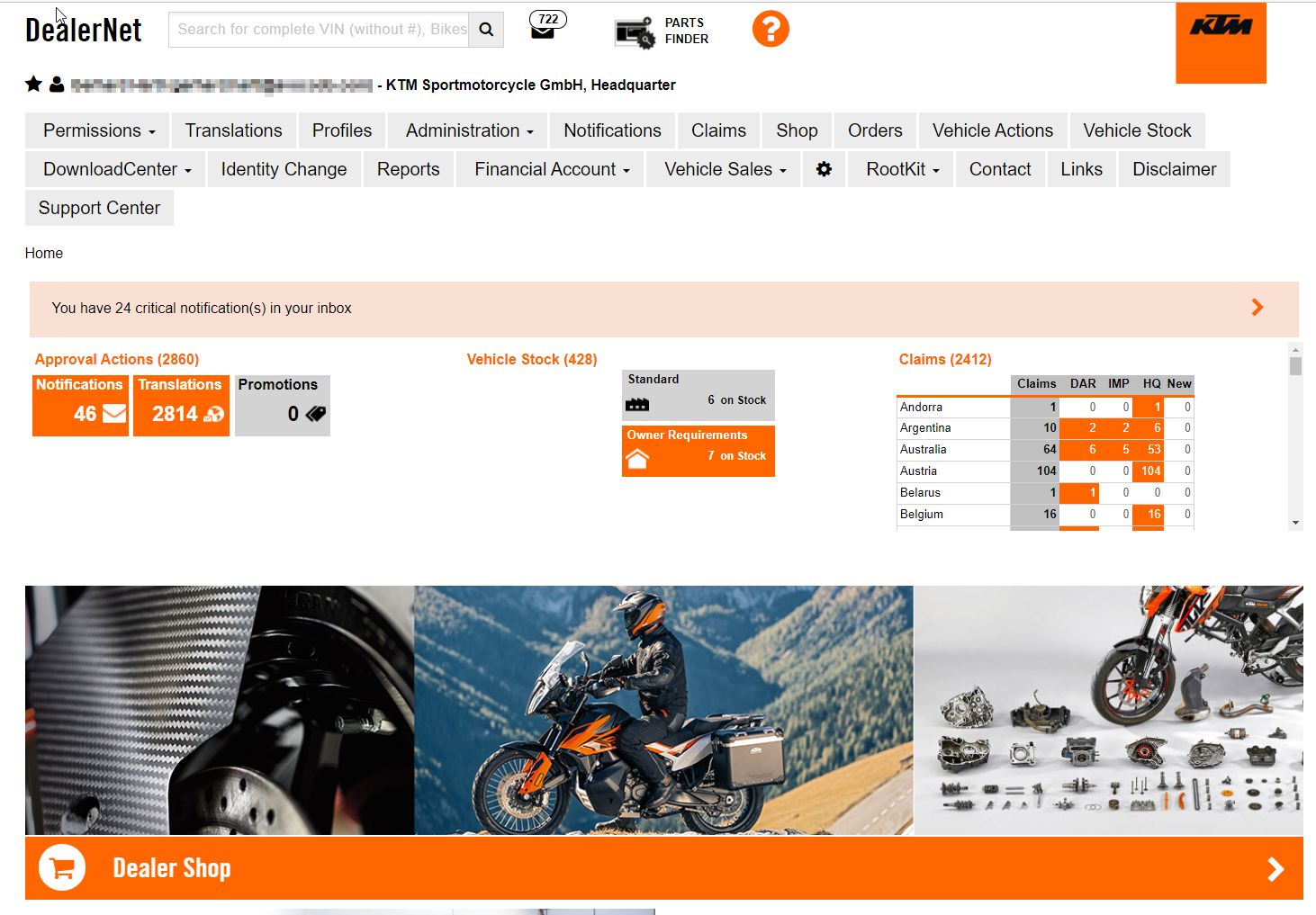Select the Austria row in Claims table
Image resolution: width=1316 pixels, height=915 pixels.
tap(1045, 471)
